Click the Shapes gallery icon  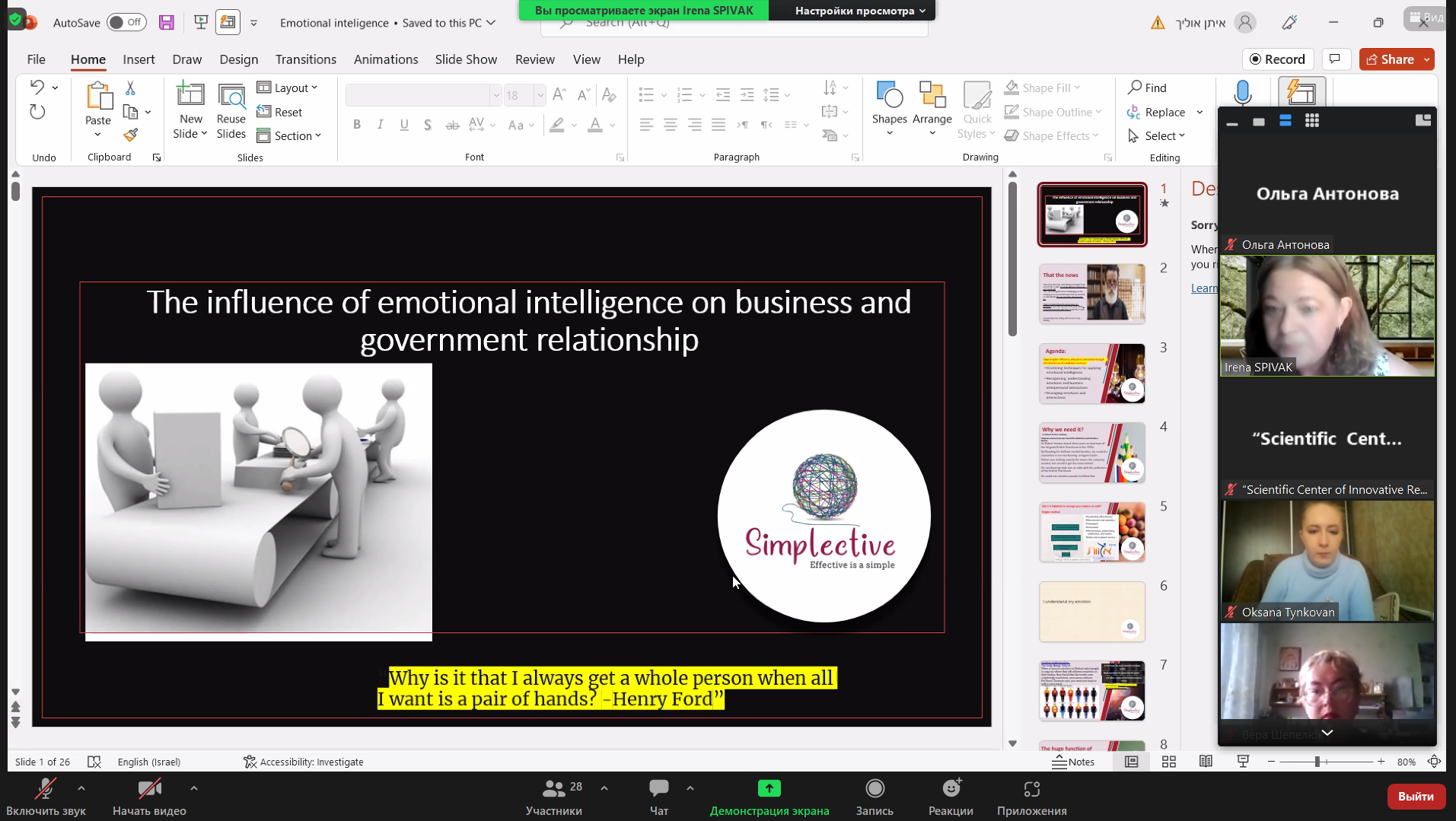889,96
